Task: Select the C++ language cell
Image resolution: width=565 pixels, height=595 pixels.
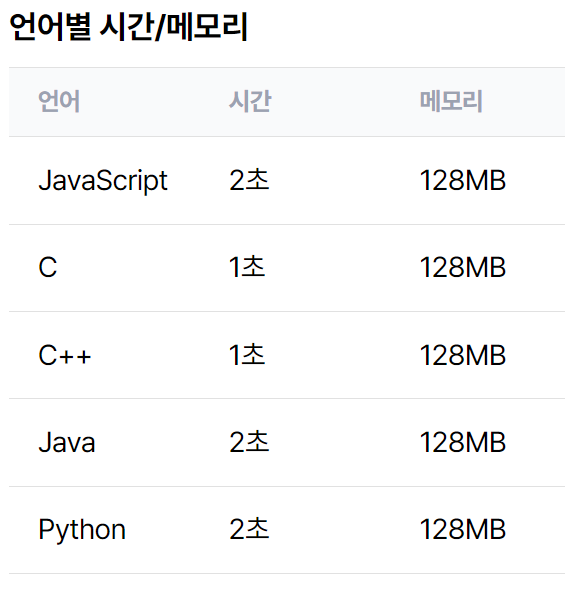Action: click(65, 356)
